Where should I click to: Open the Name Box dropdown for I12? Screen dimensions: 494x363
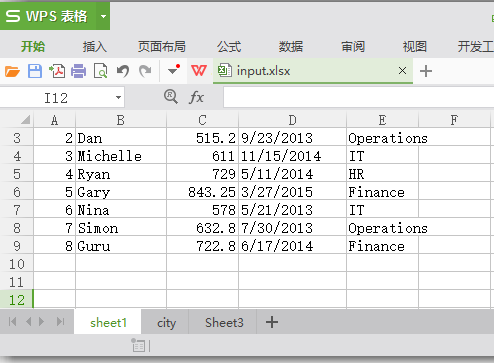click(x=118, y=98)
